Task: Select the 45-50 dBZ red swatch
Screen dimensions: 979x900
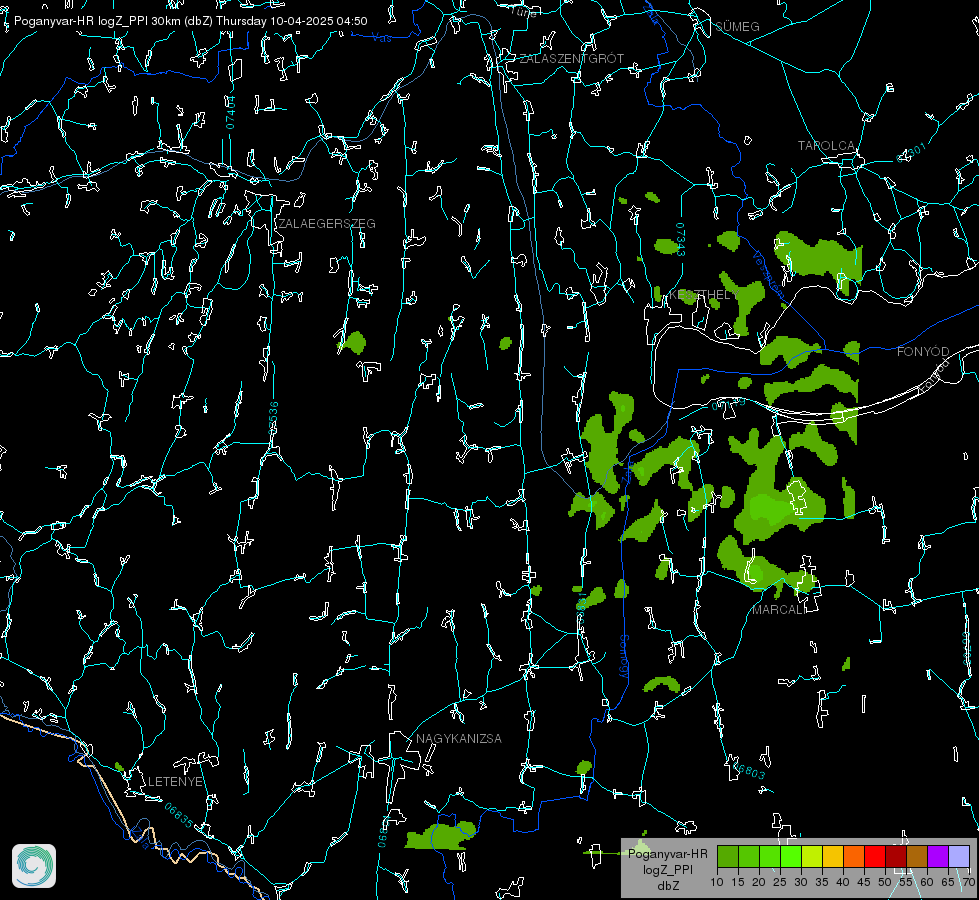Action: (x=875, y=856)
